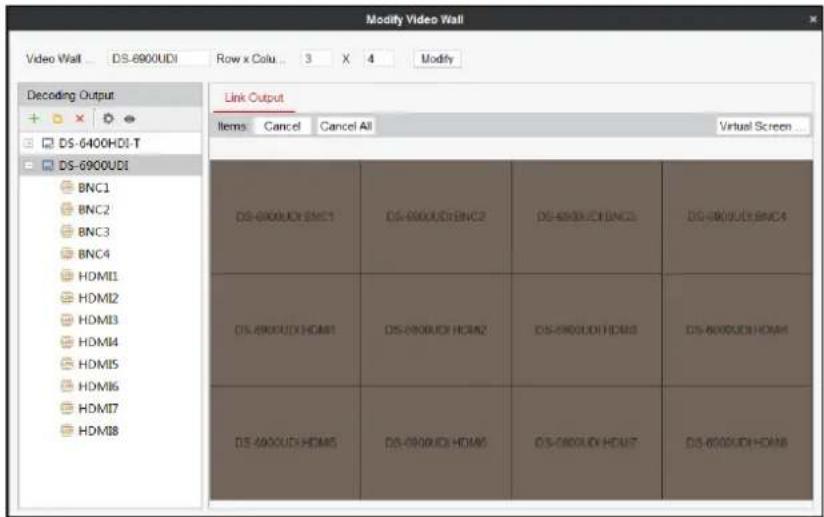
Task: Select the DS-6900UDI device row
Action: (110, 166)
